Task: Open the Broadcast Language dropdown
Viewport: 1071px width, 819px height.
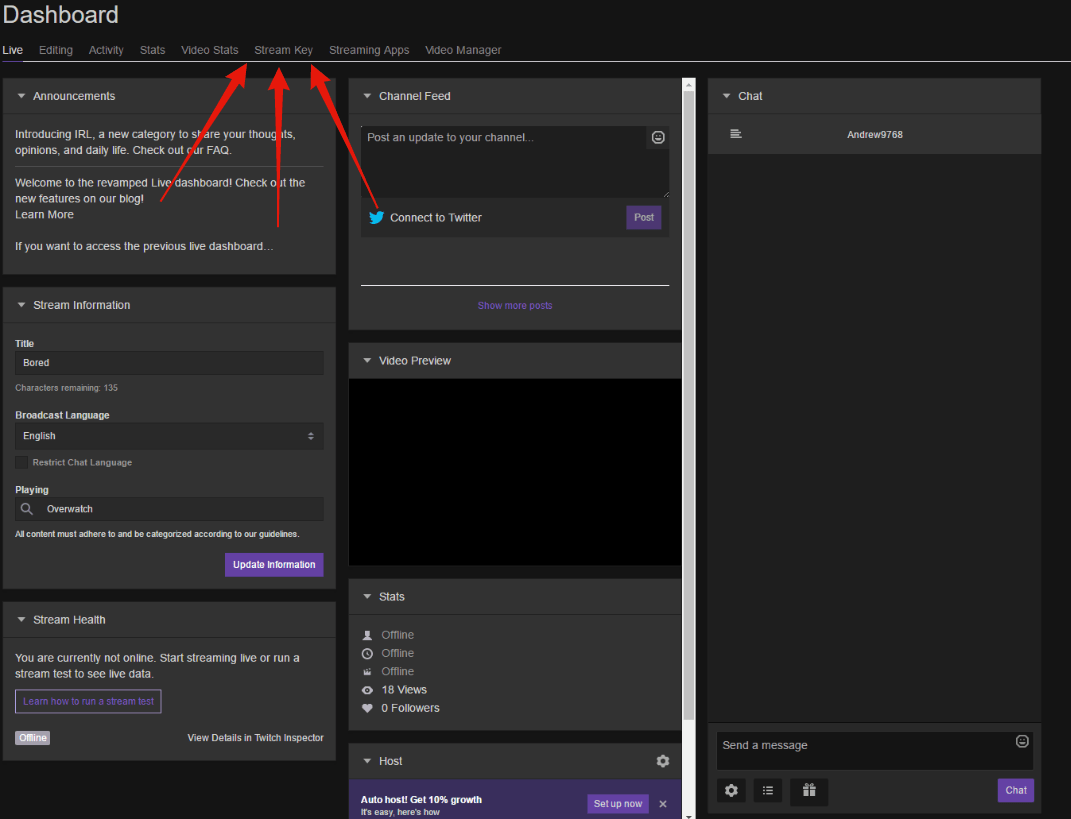Action: pos(168,436)
